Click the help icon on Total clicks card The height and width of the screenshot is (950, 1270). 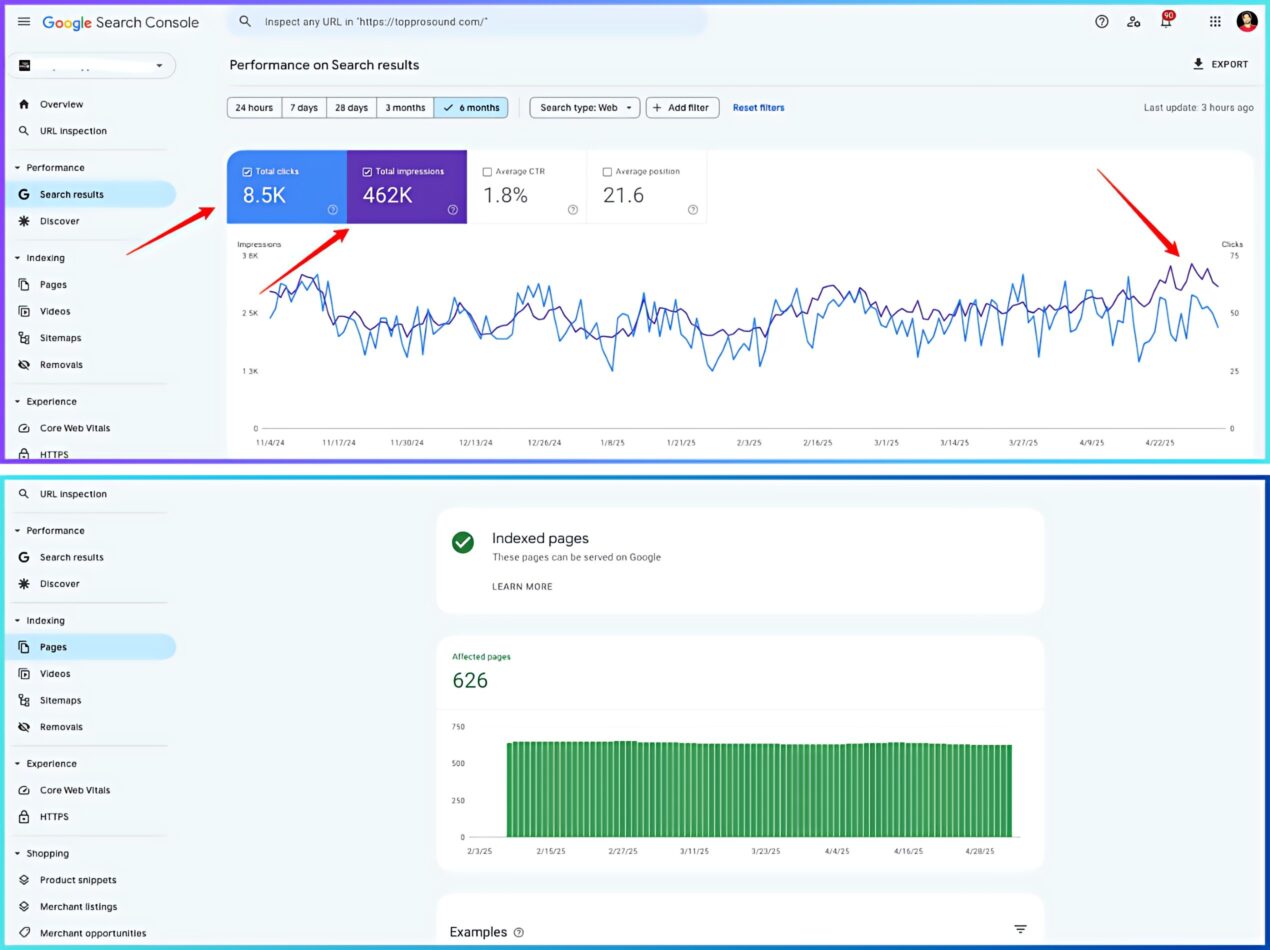click(x=333, y=210)
